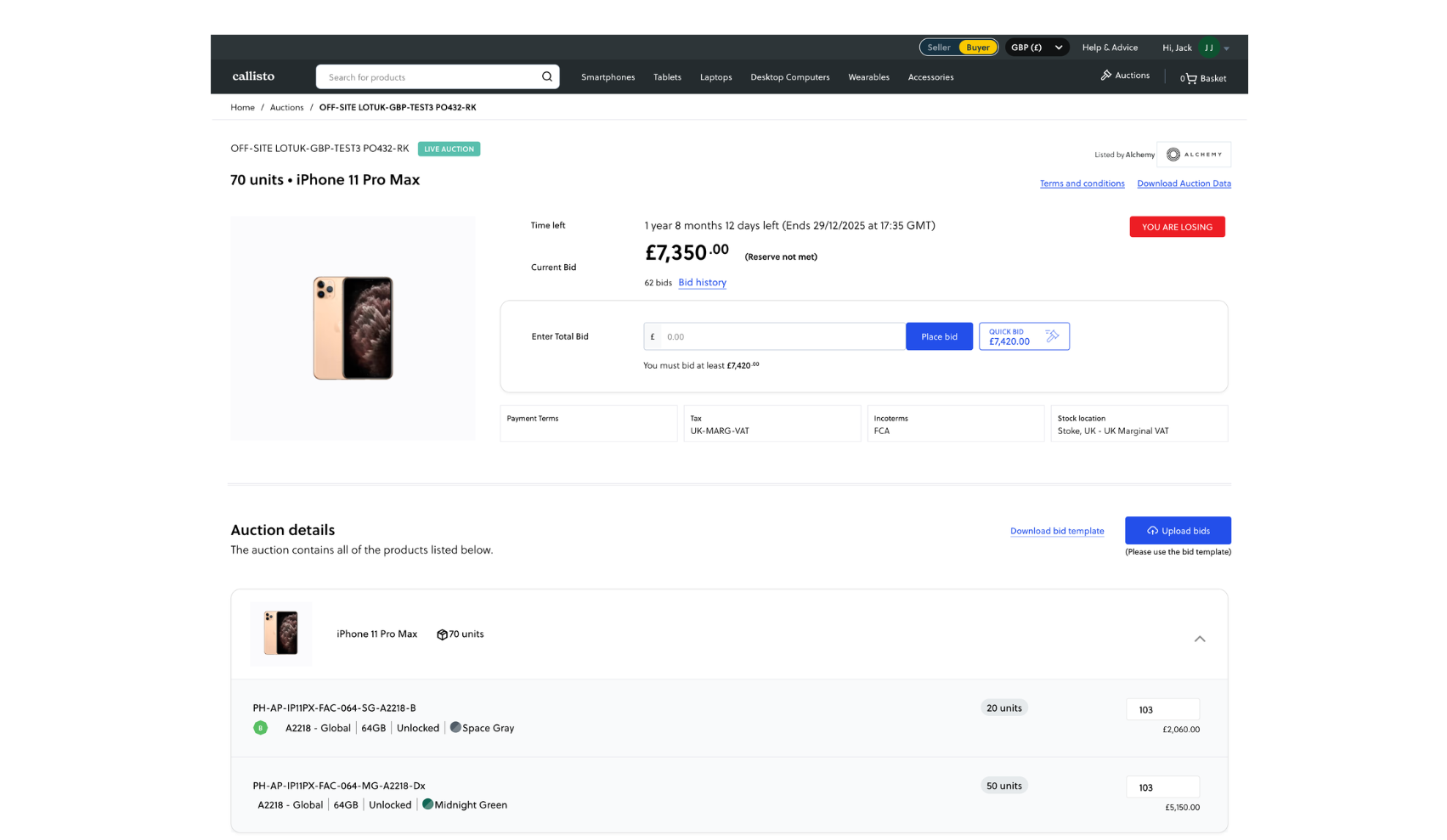Click the £5,150.00 subtotal
The height and width of the screenshot is (840, 1447).
[1182, 808]
